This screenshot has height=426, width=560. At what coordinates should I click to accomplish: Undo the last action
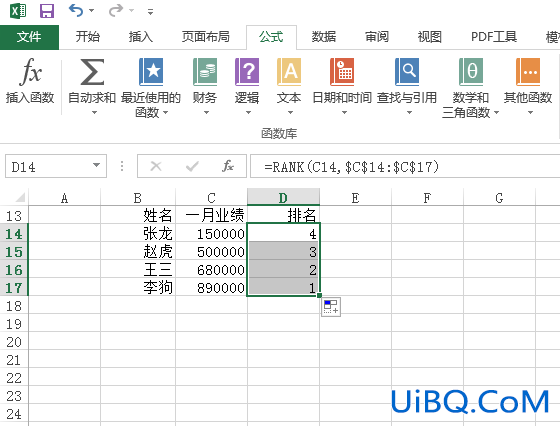[x=76, y=11]
